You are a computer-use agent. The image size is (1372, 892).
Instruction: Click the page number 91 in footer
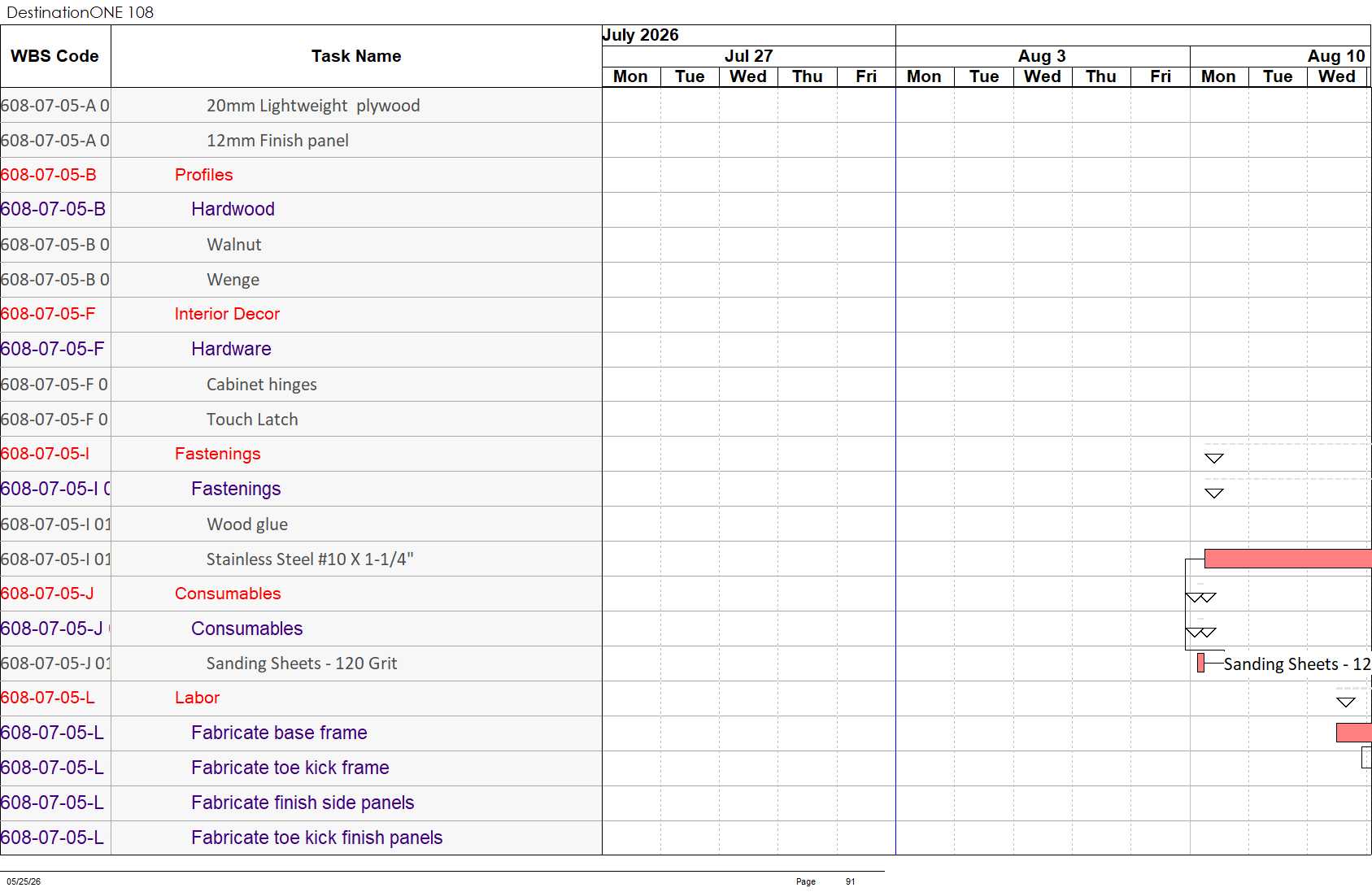[x=850, y=881]
